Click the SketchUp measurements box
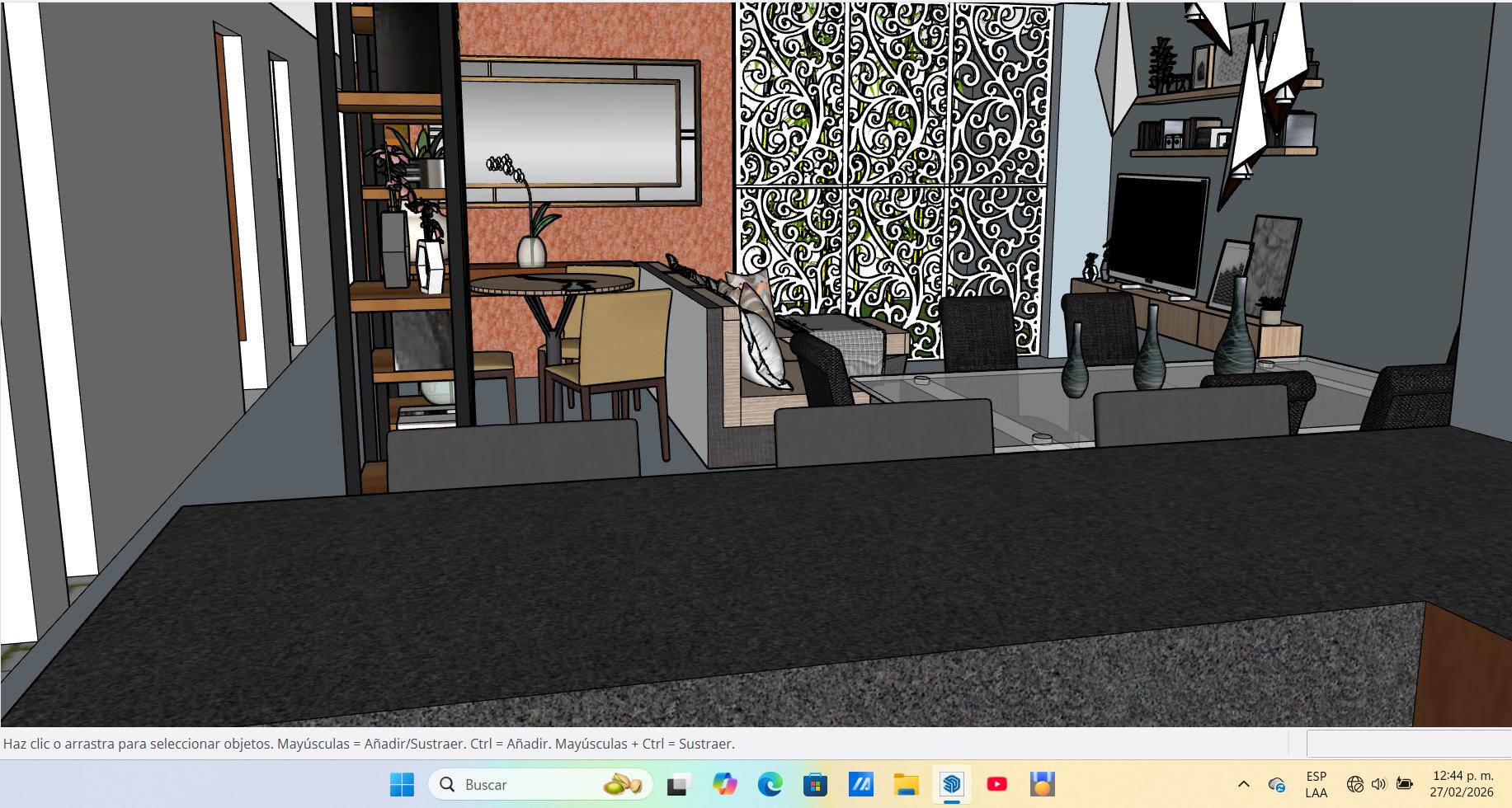Screen dimensions: 1512x808 click(x=1408, y=744)
